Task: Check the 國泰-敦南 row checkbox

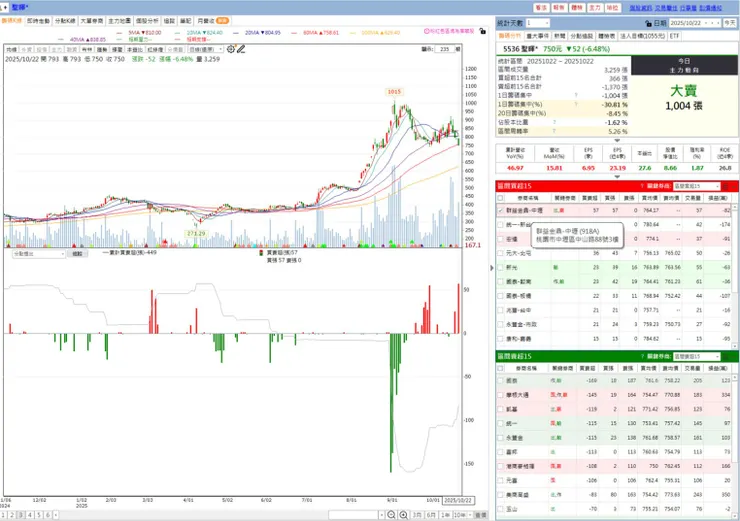Action: [x=500, y=282]
